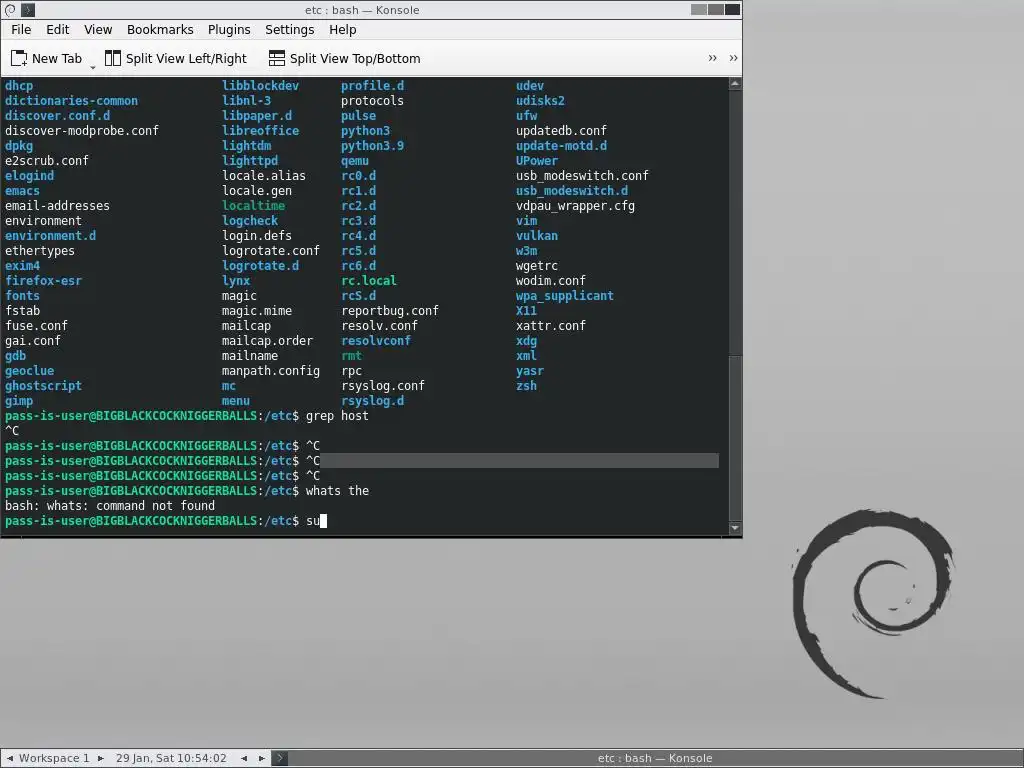Viewport: 1024px width, 768px height.
Task: Click the terminal vertical scrollbar thumb
Action: (x=735, y=438)
